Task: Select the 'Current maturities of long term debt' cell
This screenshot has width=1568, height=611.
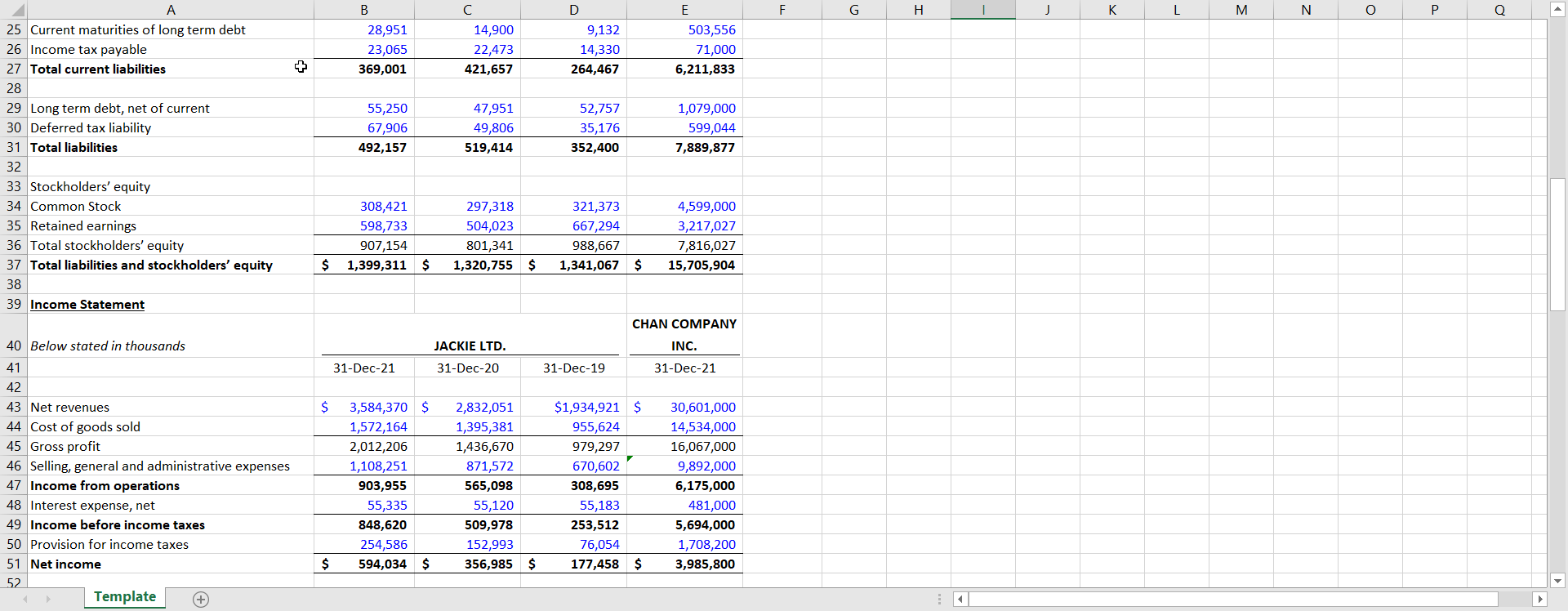Action: point(171,29)
